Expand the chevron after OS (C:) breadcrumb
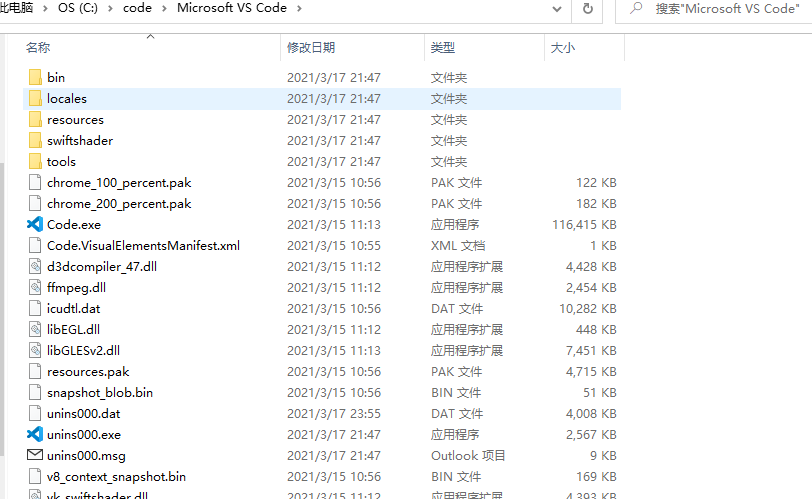Screen dimensions: 812x499 click(110, 8)
